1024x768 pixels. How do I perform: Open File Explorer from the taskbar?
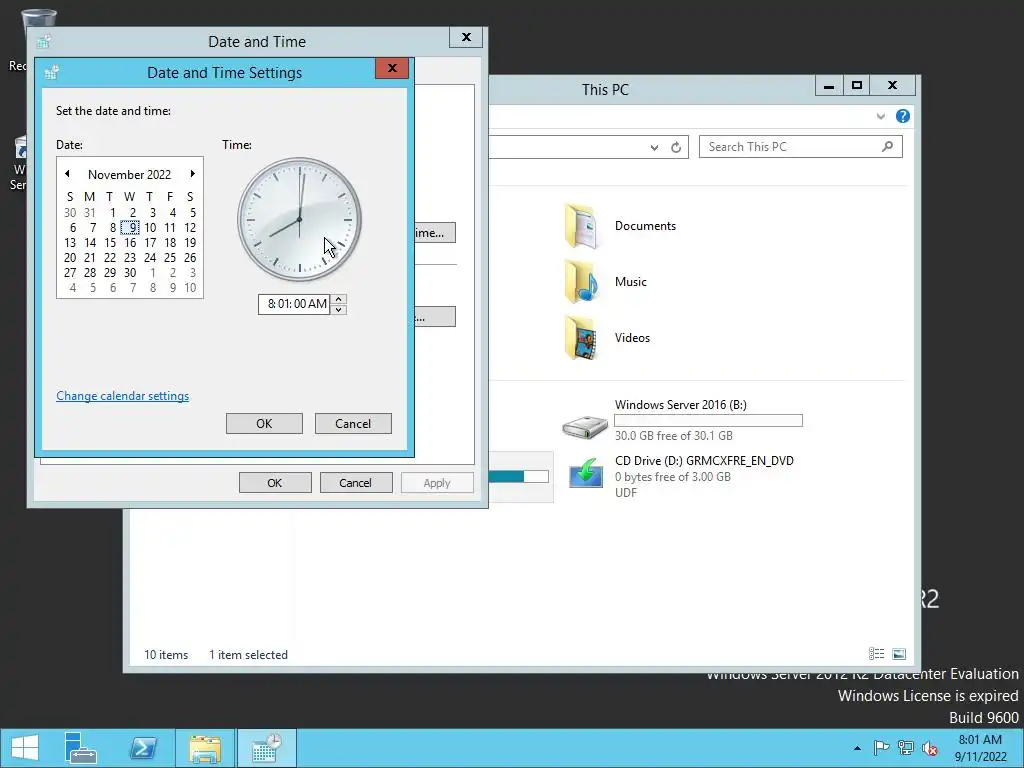(205, 748)
